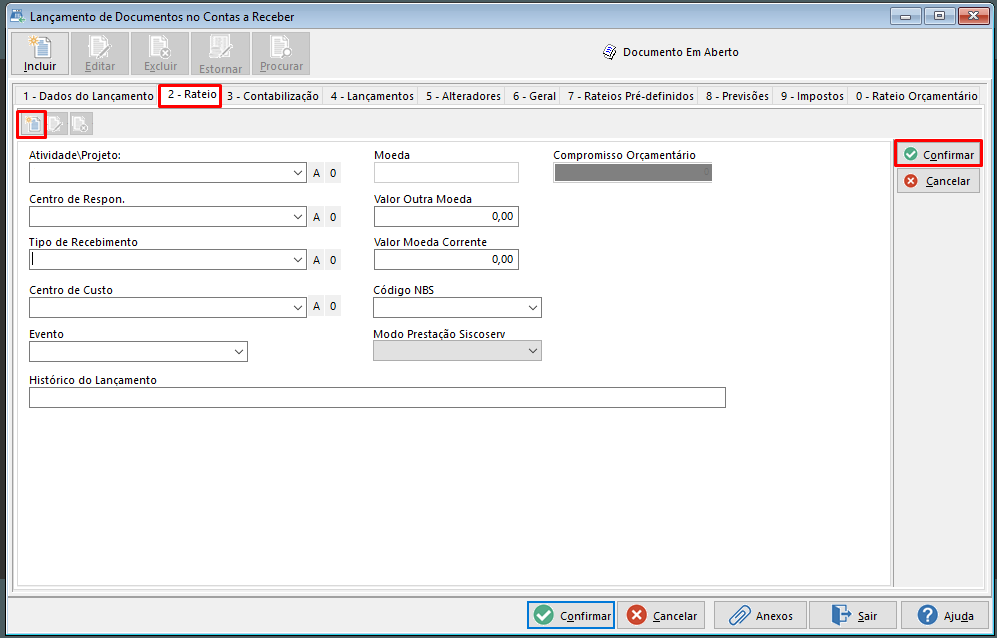This screenshot has height=638, width=997.
Task: Click the Valor Moeda Corrente field
Action: [446, 260]
